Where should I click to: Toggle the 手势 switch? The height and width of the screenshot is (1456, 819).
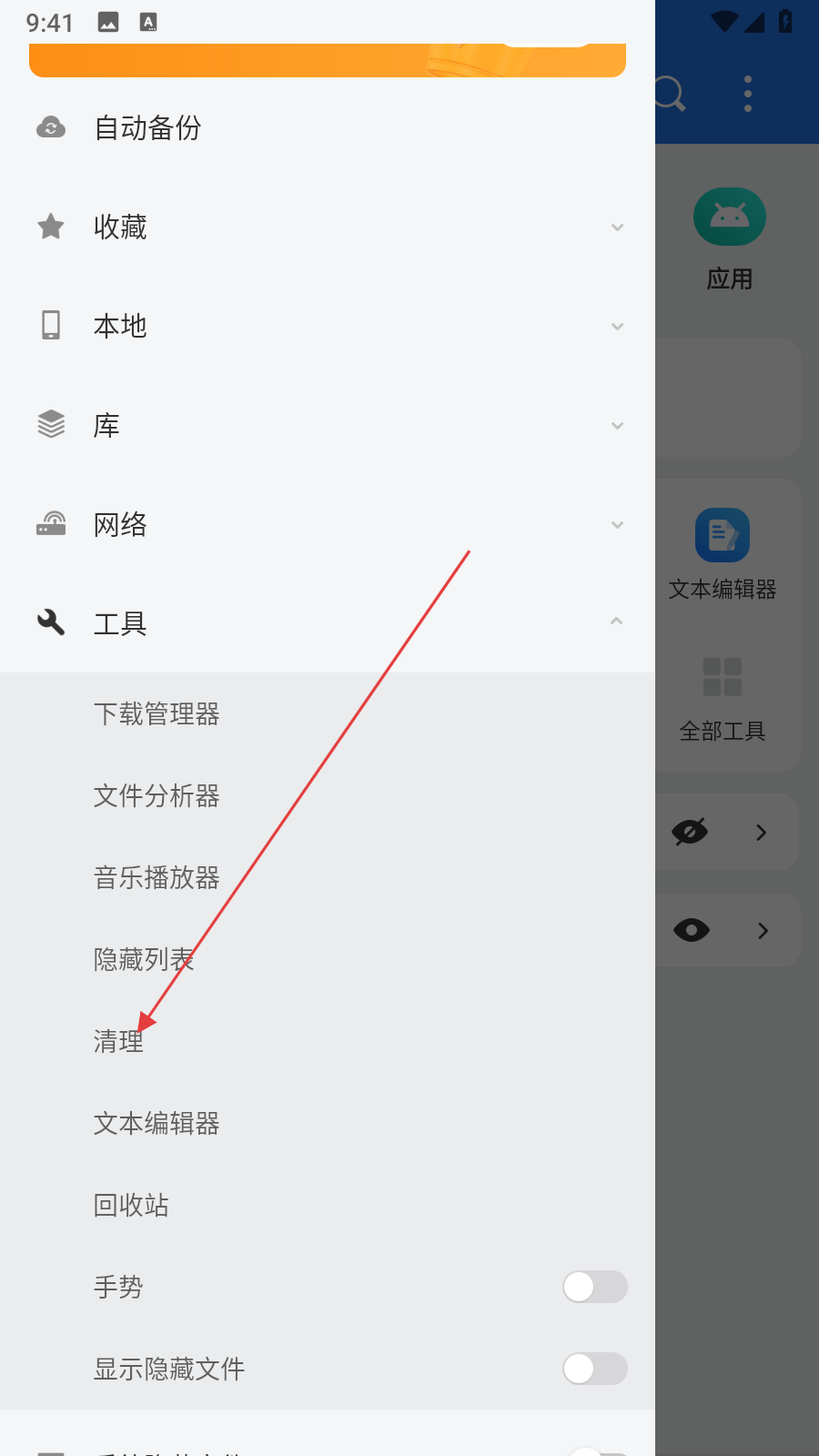click(595, 1287)
